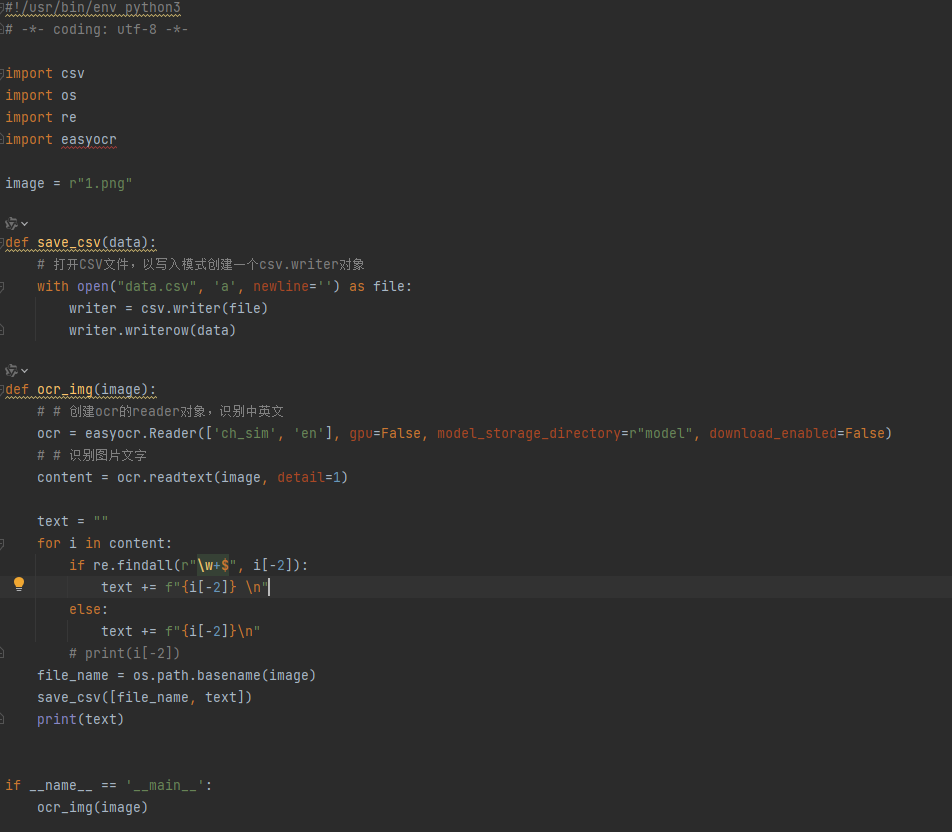Click the text = "" assignment line
Screen dimensions: 952x832
(73, 521)
